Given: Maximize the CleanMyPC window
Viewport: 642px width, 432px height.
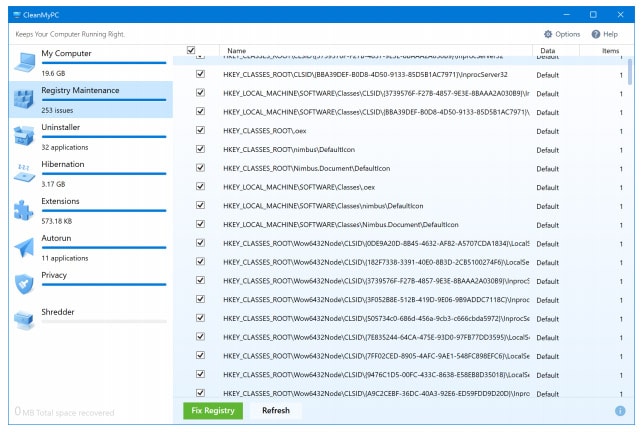Looking at the screenshot, I should 593,15.
